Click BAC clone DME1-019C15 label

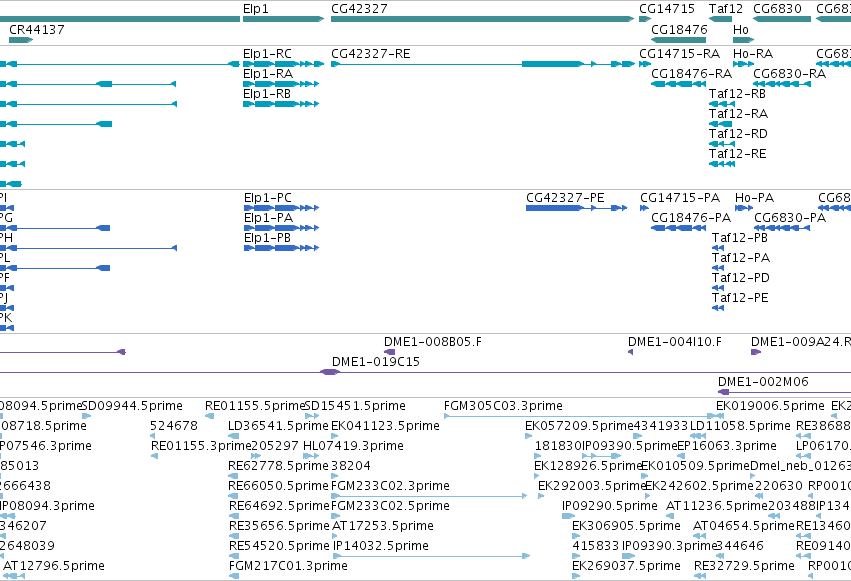(x=376, y=362)
